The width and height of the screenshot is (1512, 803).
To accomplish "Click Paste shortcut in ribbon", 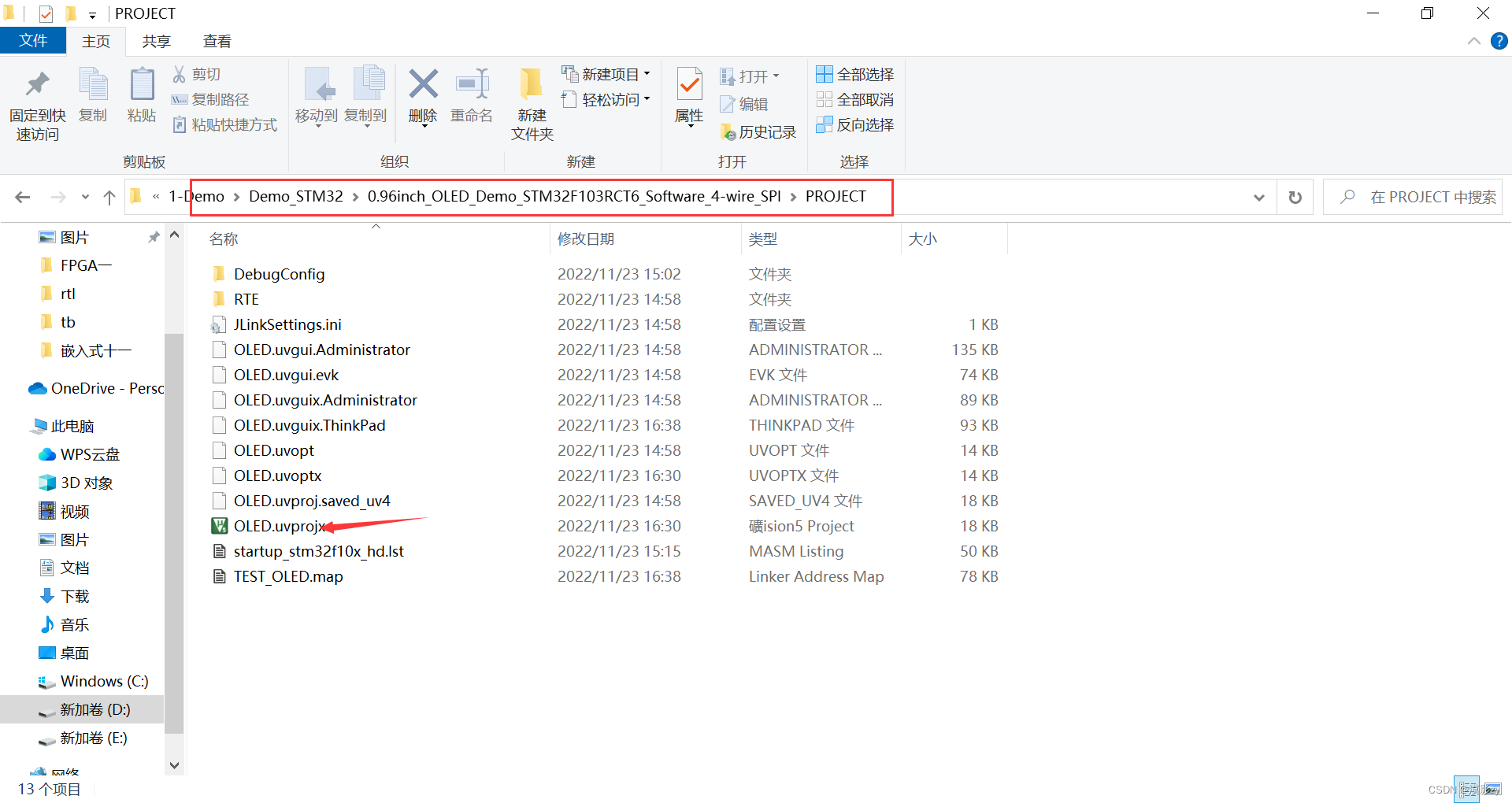I will click(x=224, y=124).
